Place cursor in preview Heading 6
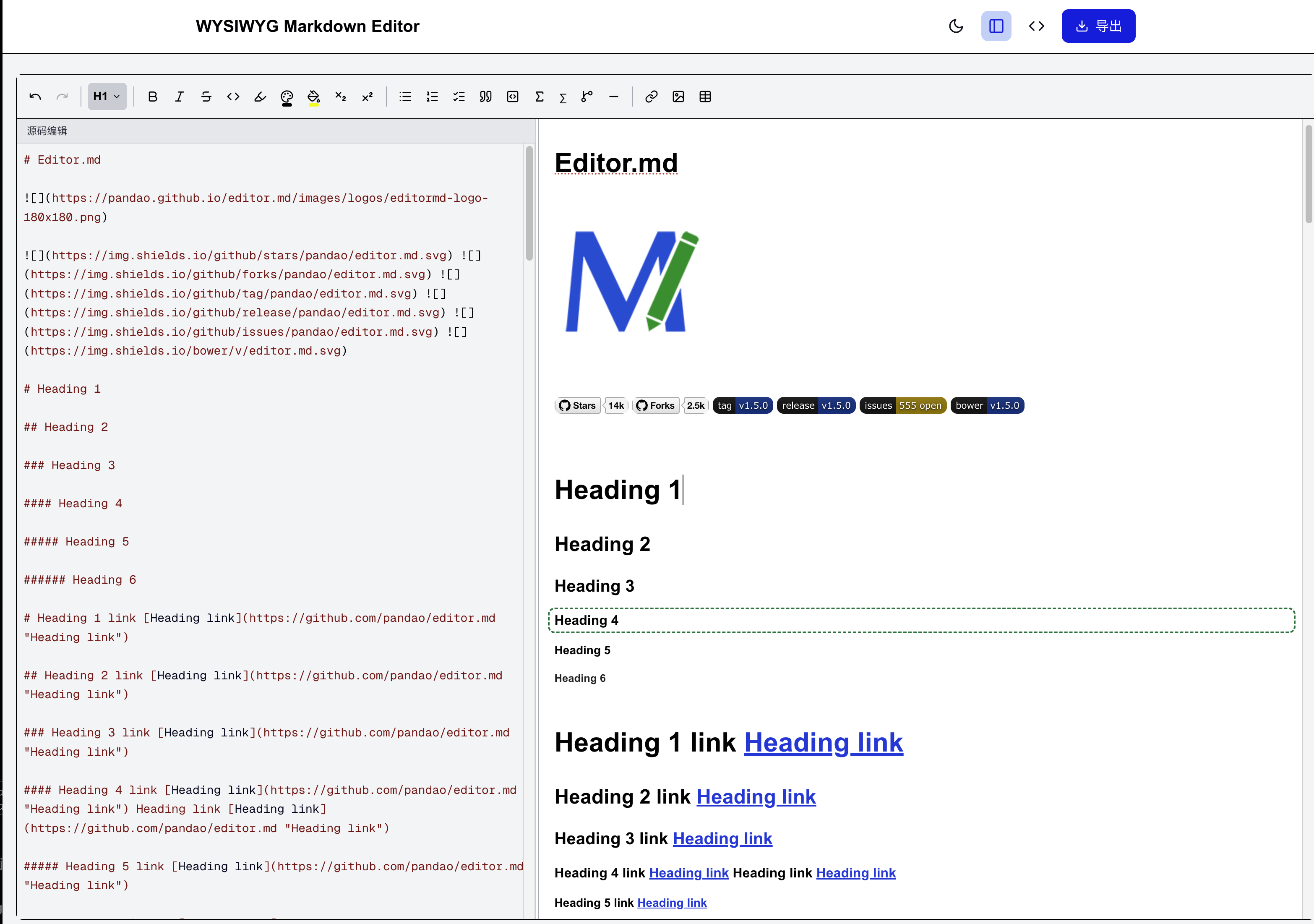1314x924 pixels. 580,679
